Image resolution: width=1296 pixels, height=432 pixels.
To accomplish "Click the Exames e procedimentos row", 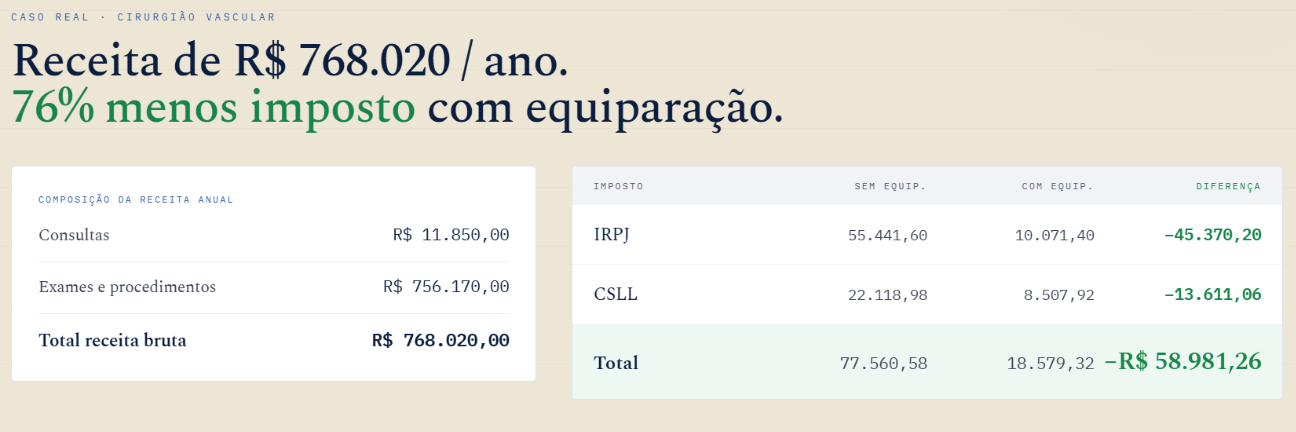I will click(x=274, y=287).
